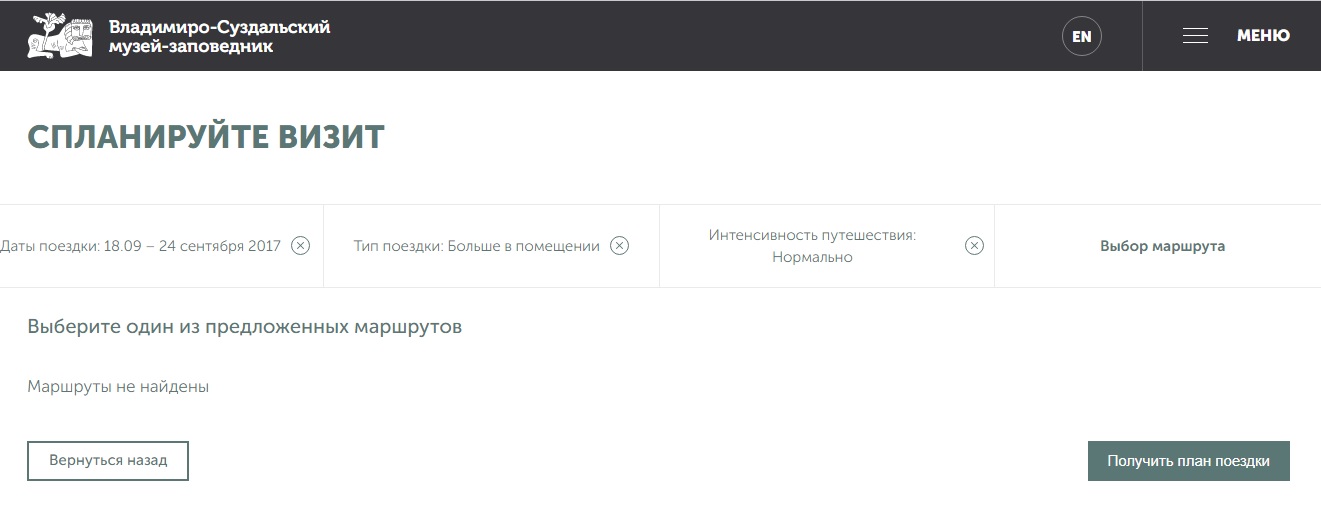Clear the trip dates with its X icon

point(300,246)
